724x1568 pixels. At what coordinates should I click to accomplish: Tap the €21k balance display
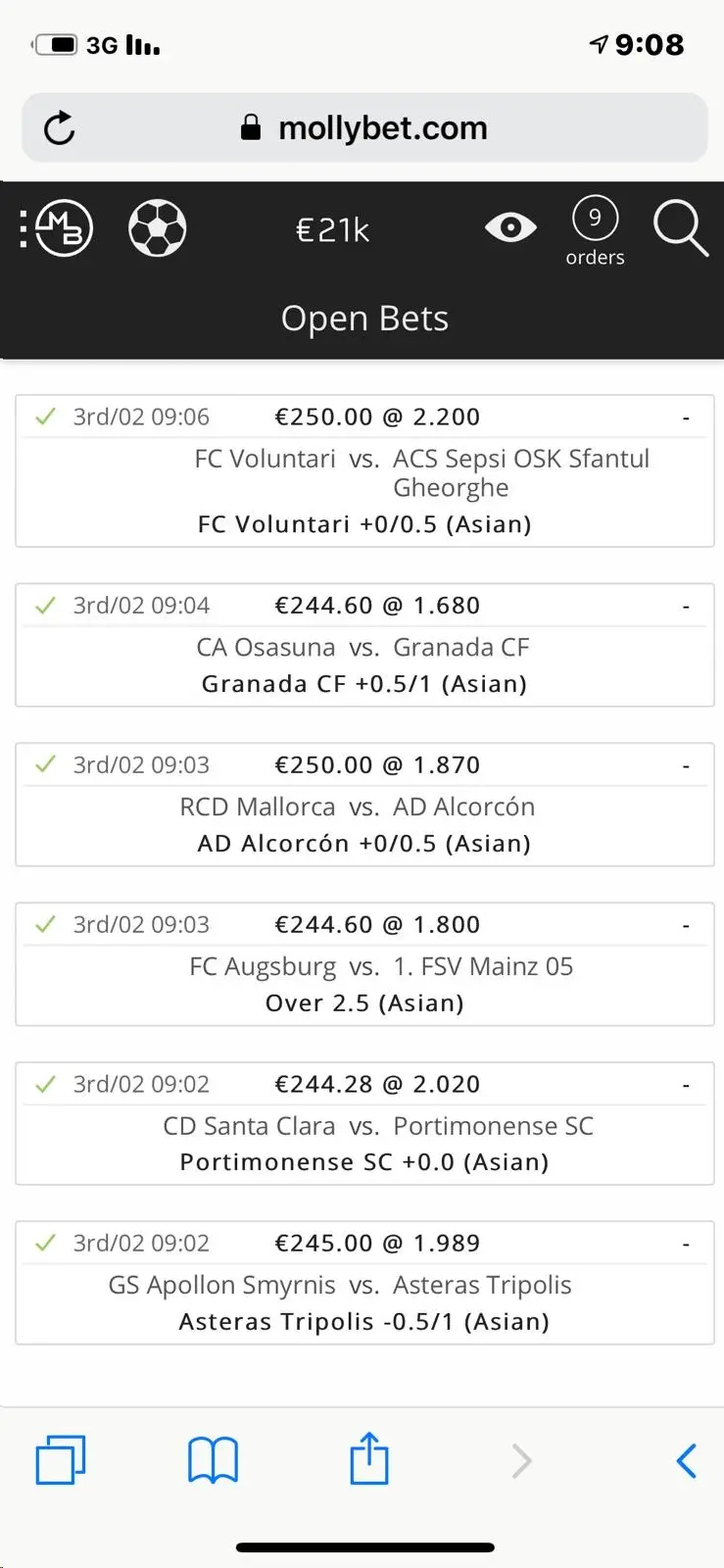point(332,230)
